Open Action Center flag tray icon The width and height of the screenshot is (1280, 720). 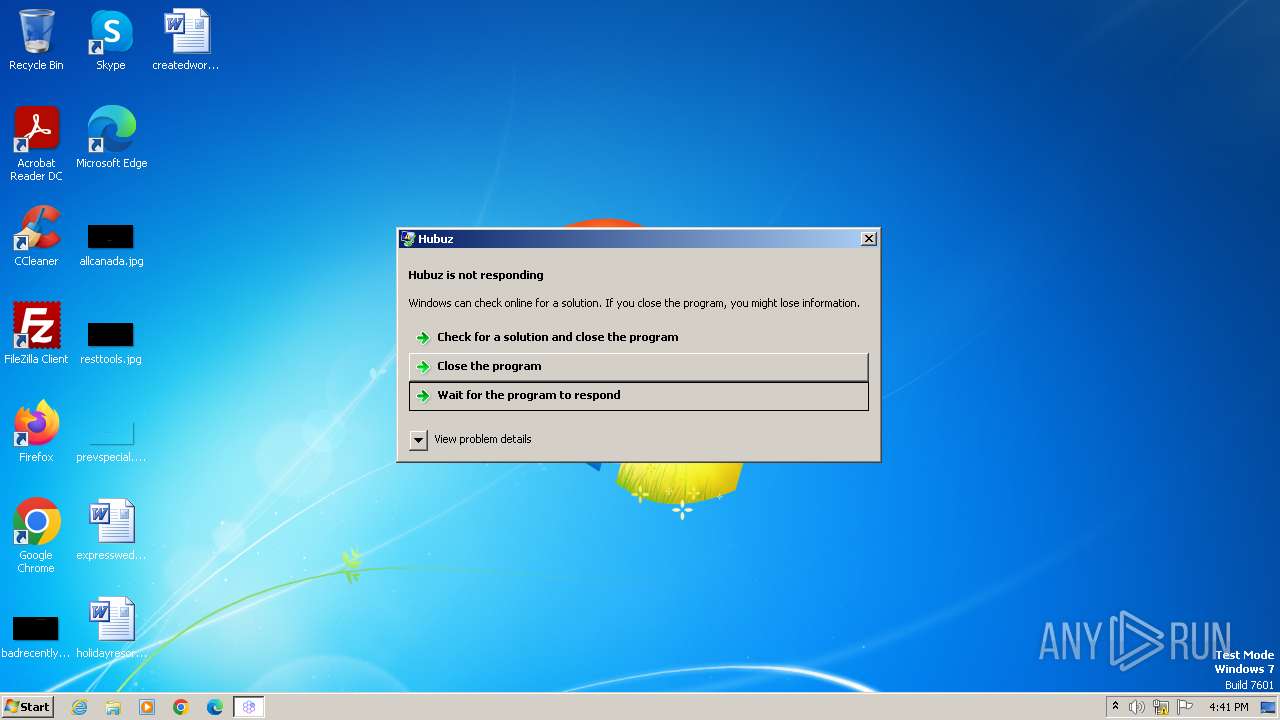(1185, 707)
